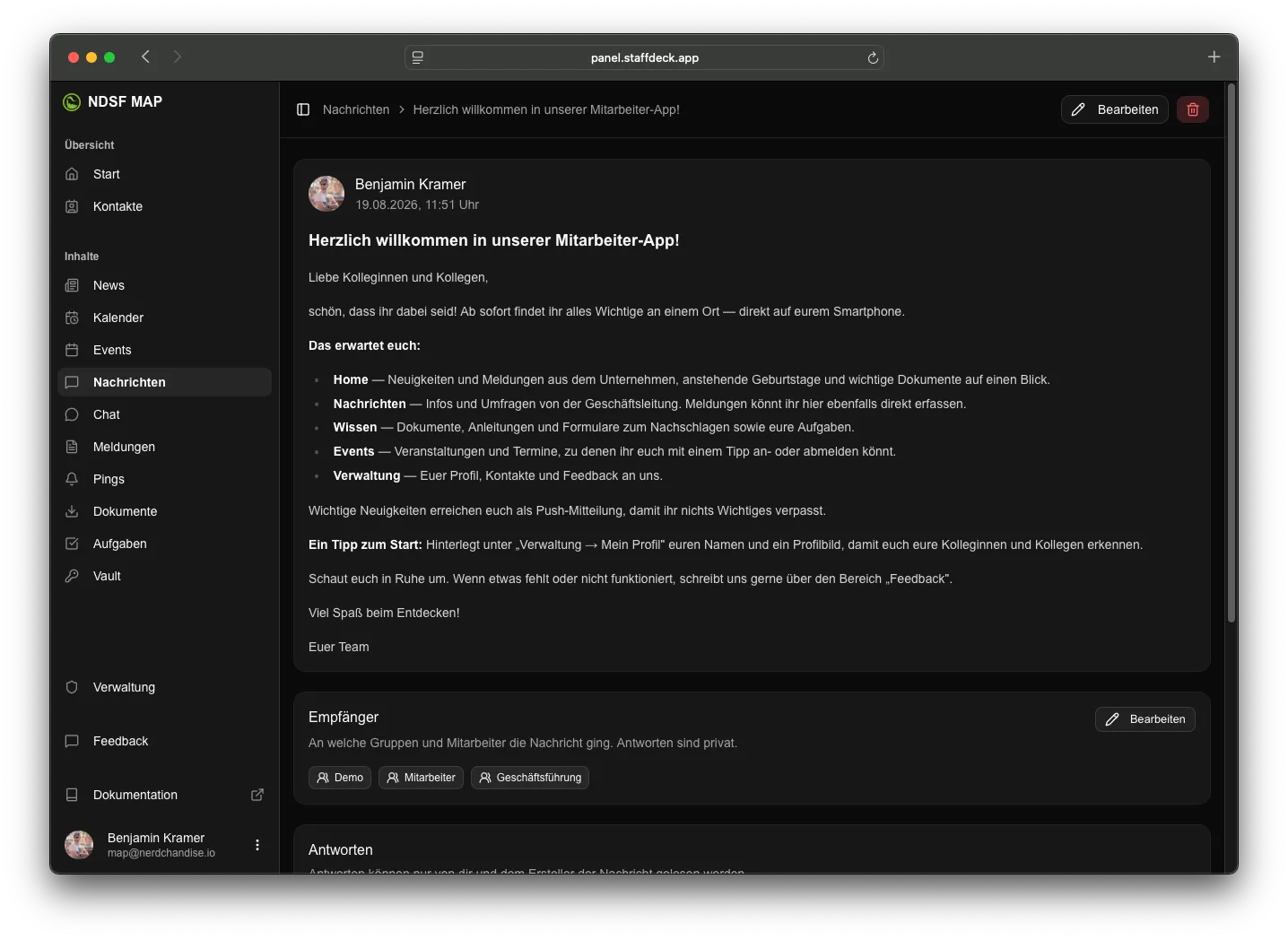Click the Euer Team signature line
Screen dimensions: 1288x940
339,647
